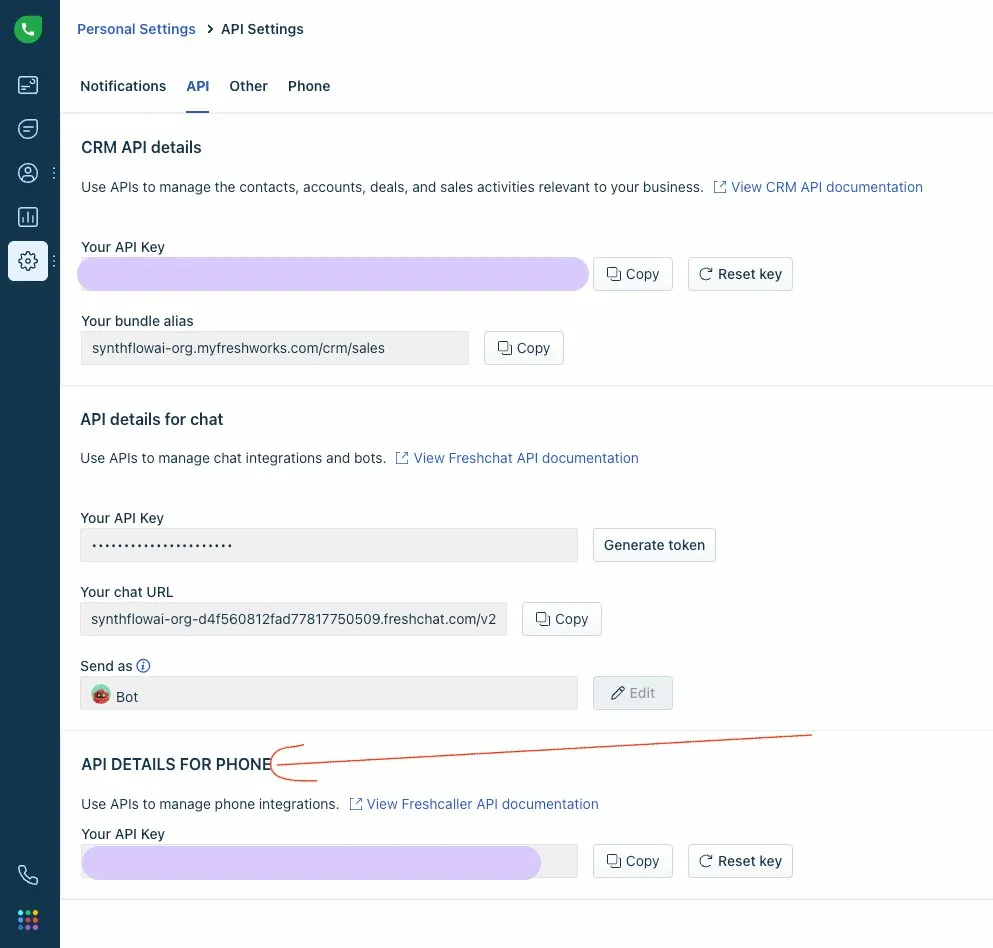
Task: Copy the chat URL
Action: pos(562,619)
